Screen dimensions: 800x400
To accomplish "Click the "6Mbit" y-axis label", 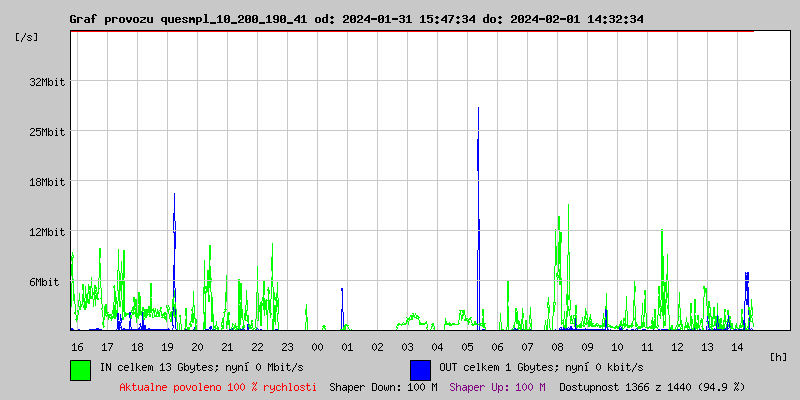I will 44,282.
